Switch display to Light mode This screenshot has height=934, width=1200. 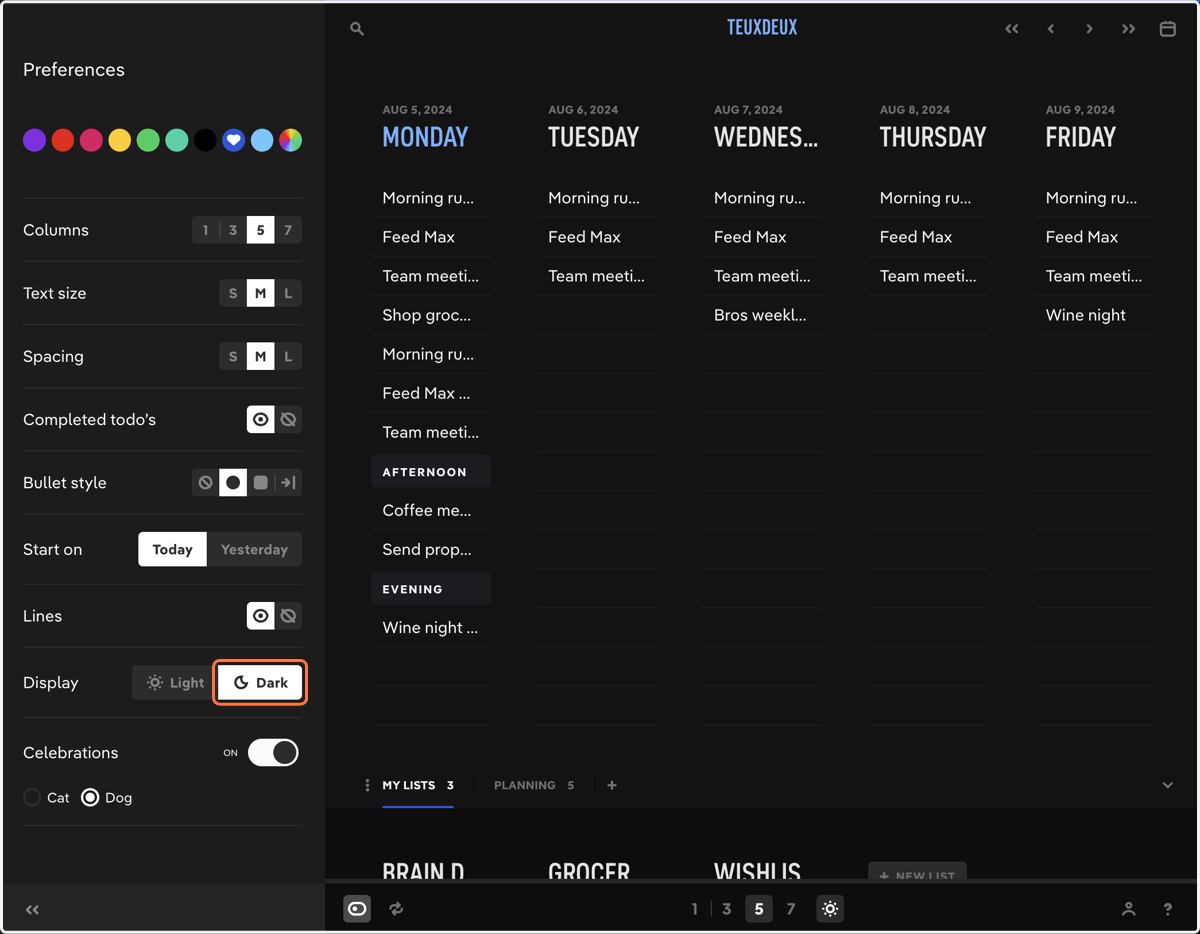(175, 683)
